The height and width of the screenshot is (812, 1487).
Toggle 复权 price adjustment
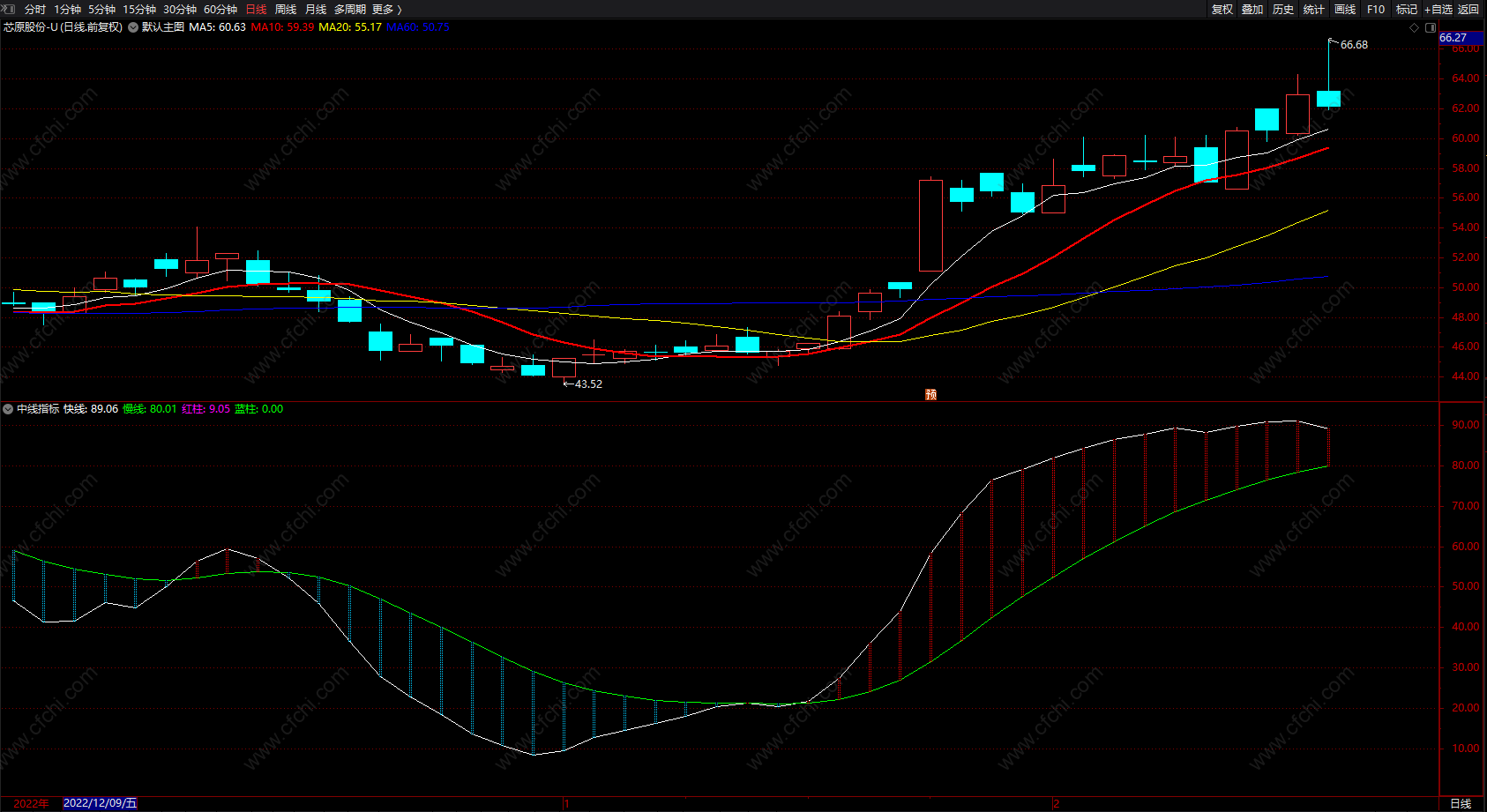point(1222,9)
